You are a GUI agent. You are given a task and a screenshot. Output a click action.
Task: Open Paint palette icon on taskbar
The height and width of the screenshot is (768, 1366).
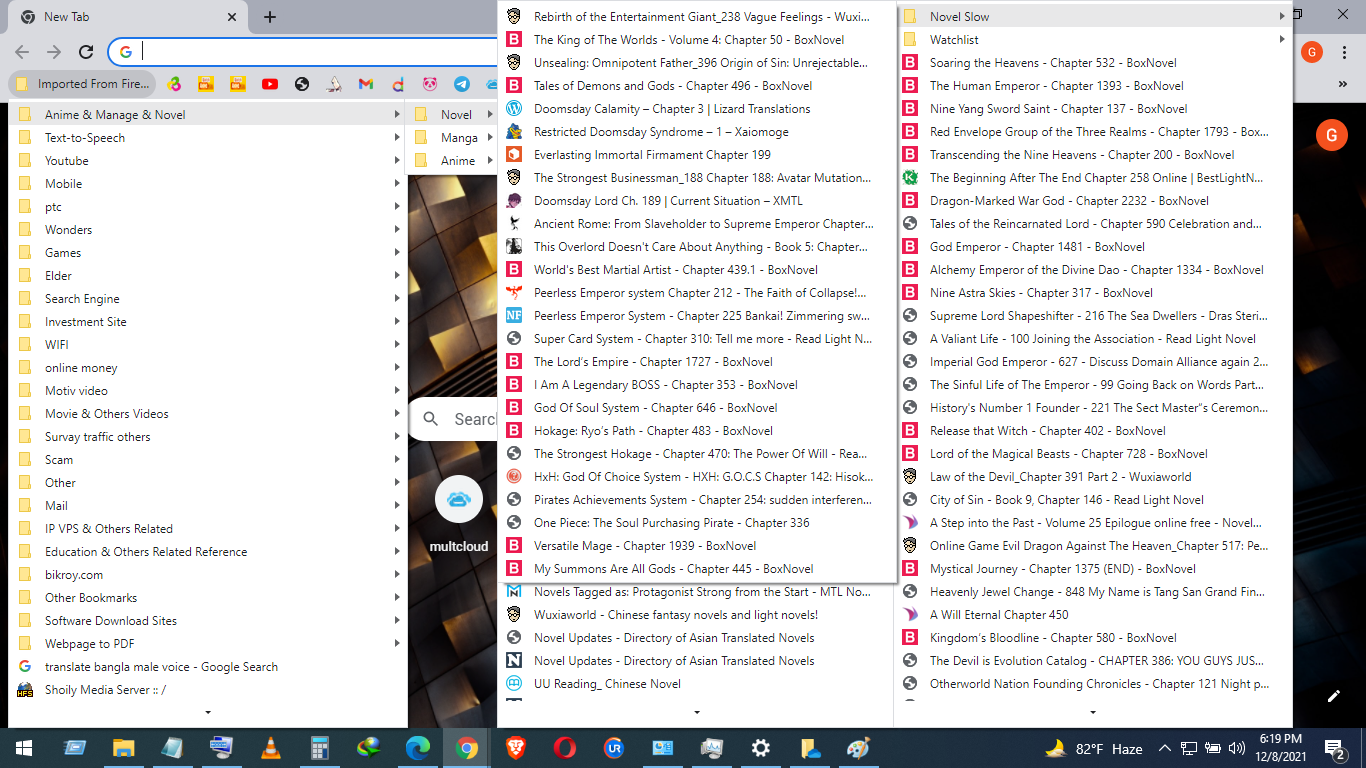tap(858, 748)
